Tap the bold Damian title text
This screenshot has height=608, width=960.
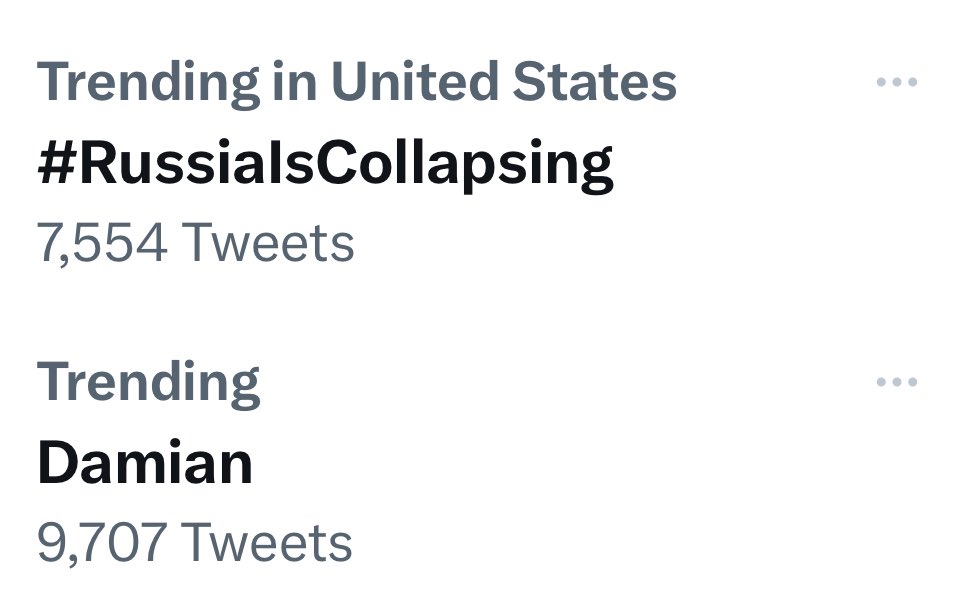[x=145, y=462]
